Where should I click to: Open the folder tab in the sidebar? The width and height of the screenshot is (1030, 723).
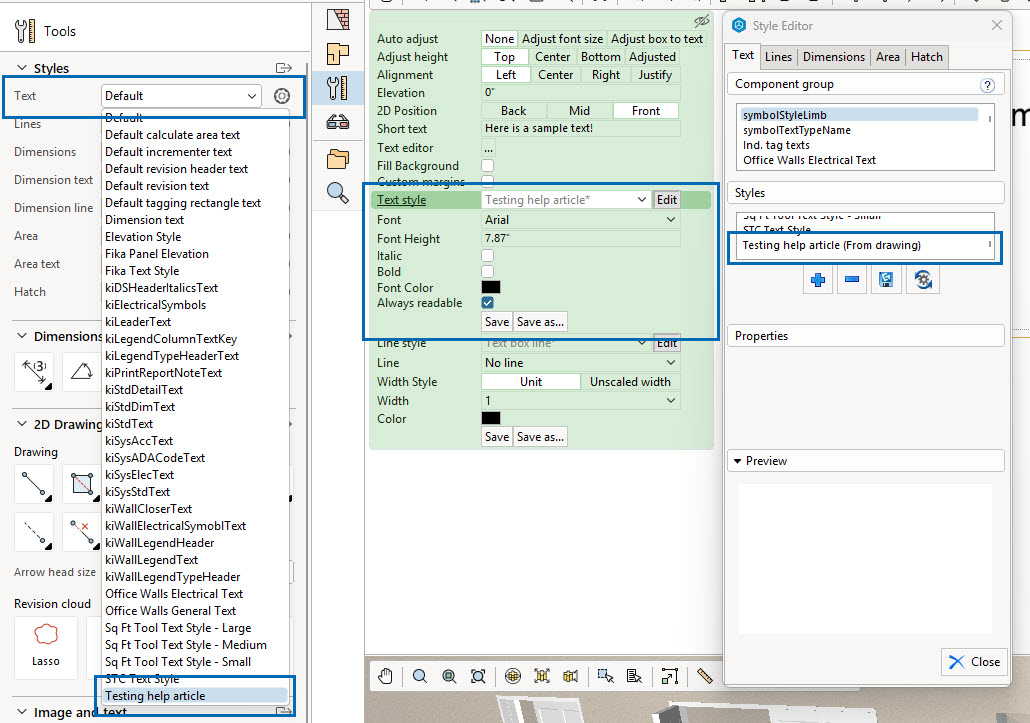point(338,159)
